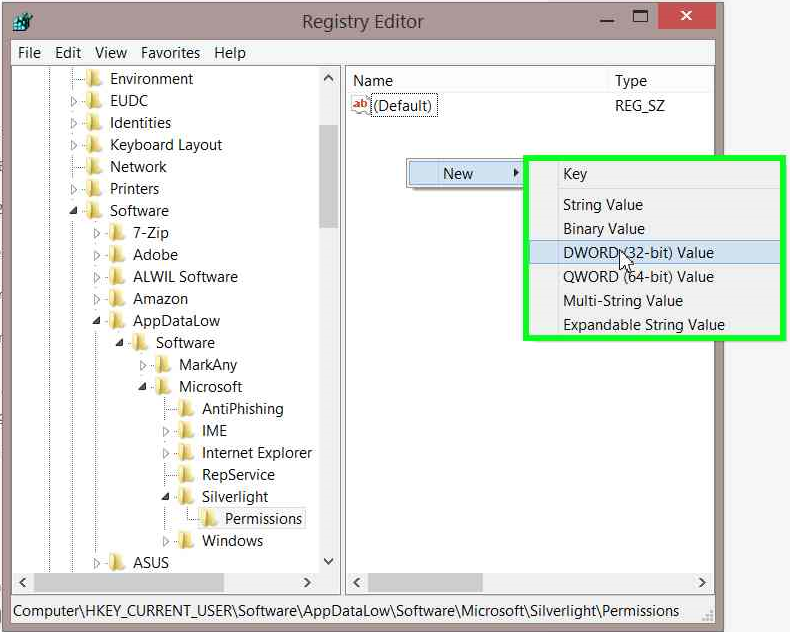Click the Printers folder icon
The image size is (790, 632).
[94, 188]
